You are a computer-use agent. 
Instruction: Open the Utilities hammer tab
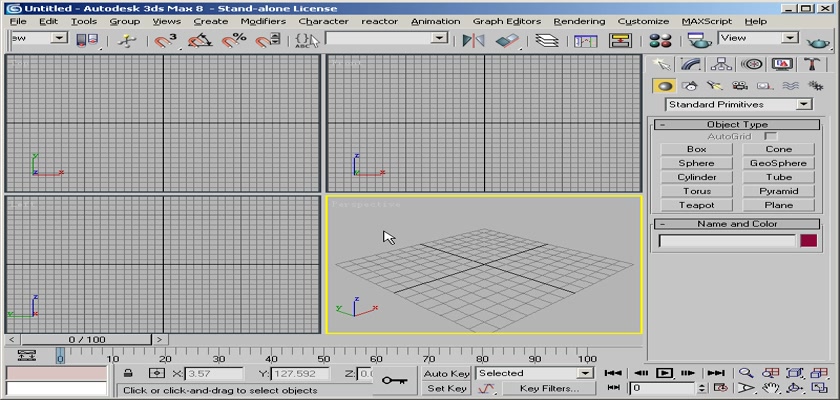812,64
